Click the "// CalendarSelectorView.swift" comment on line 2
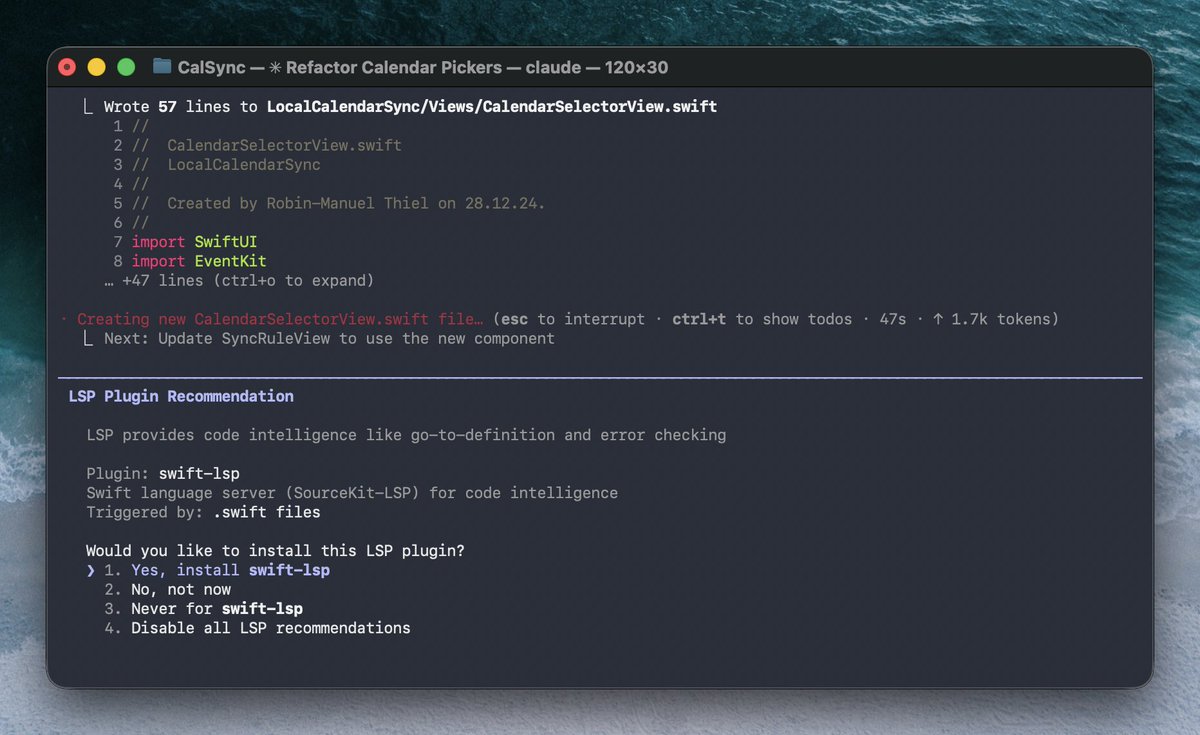 266,145
